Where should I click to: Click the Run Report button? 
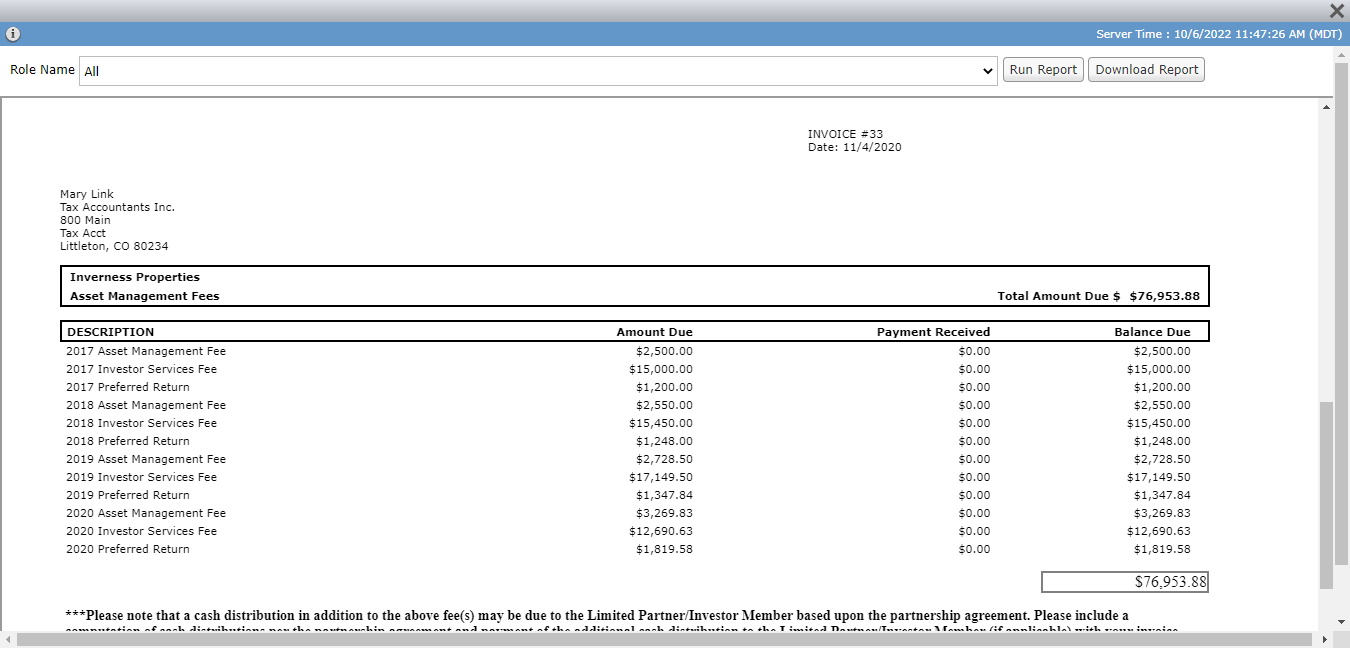tap(1043, 70)
